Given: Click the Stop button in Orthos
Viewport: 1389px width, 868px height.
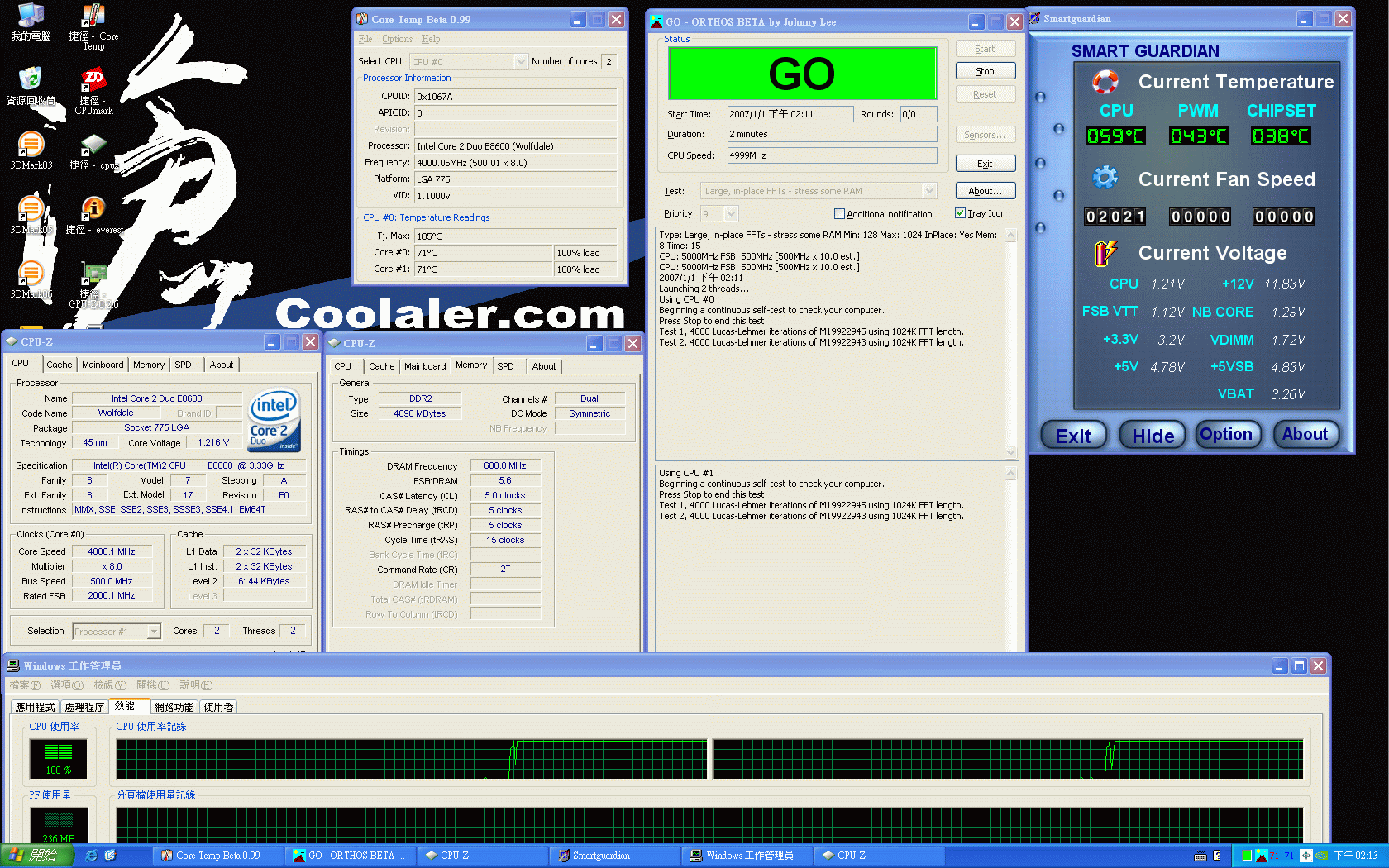Looking at the screenshot, I should (985, 71).
